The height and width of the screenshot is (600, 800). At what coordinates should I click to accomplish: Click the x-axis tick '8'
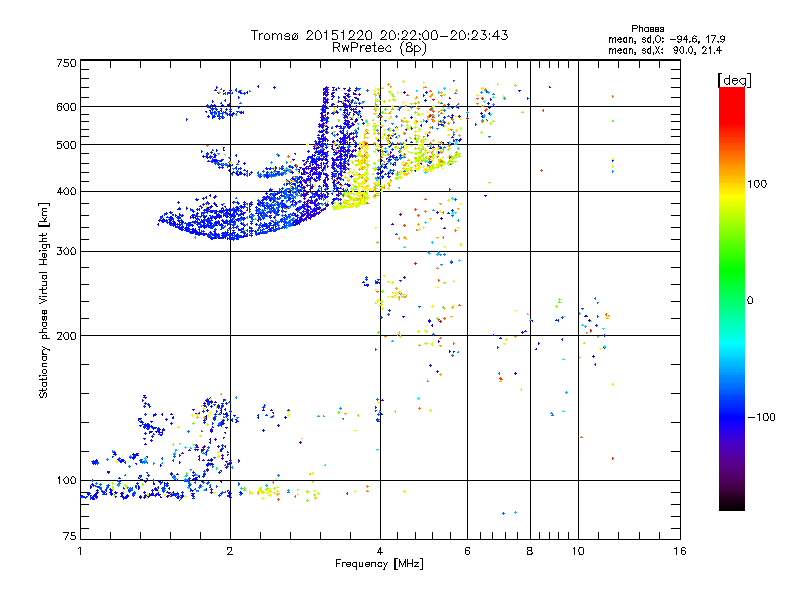pyautogui.click(x=530, y=551)
